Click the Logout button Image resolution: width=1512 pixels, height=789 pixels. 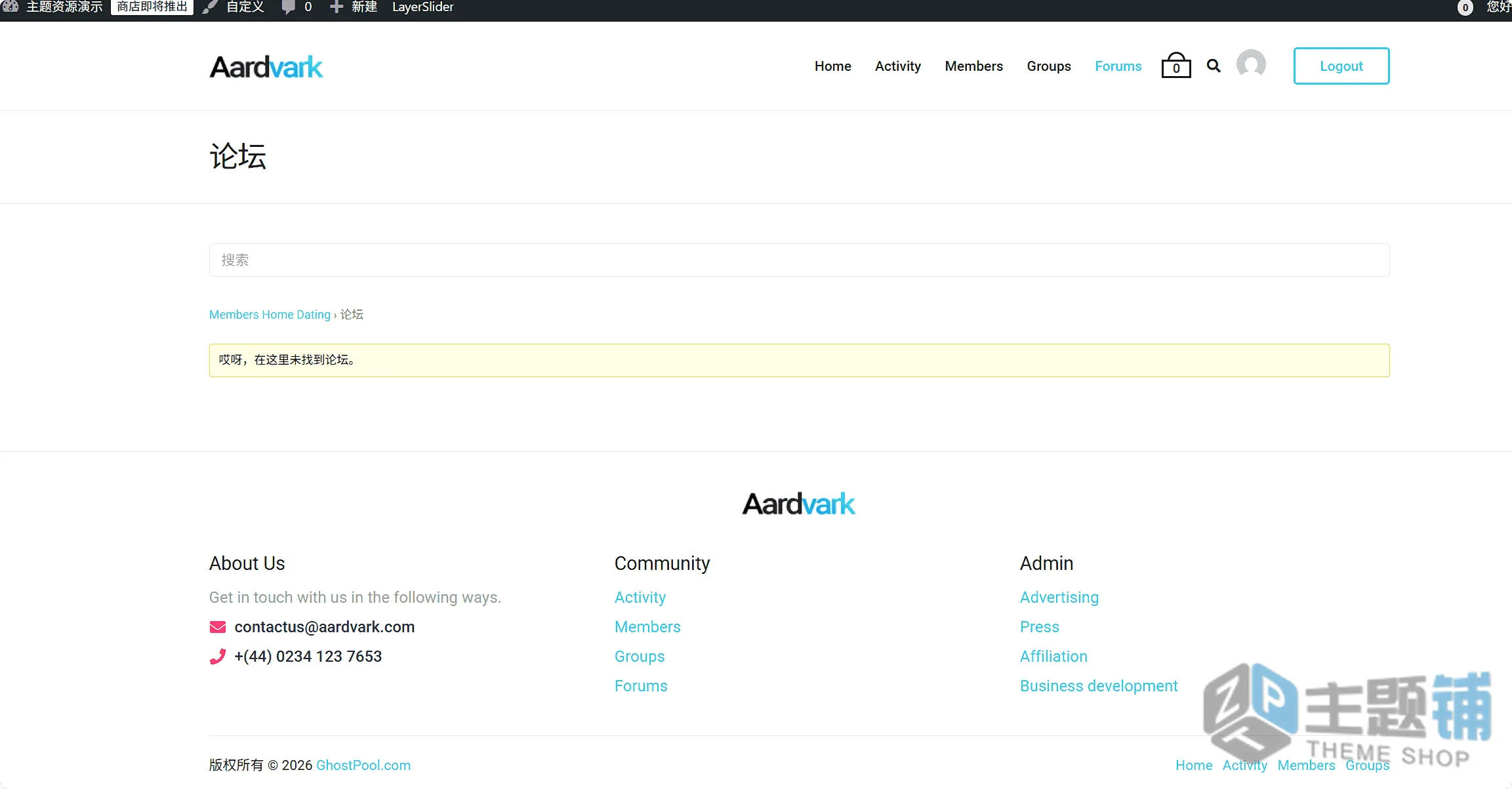click(1341, 66)
